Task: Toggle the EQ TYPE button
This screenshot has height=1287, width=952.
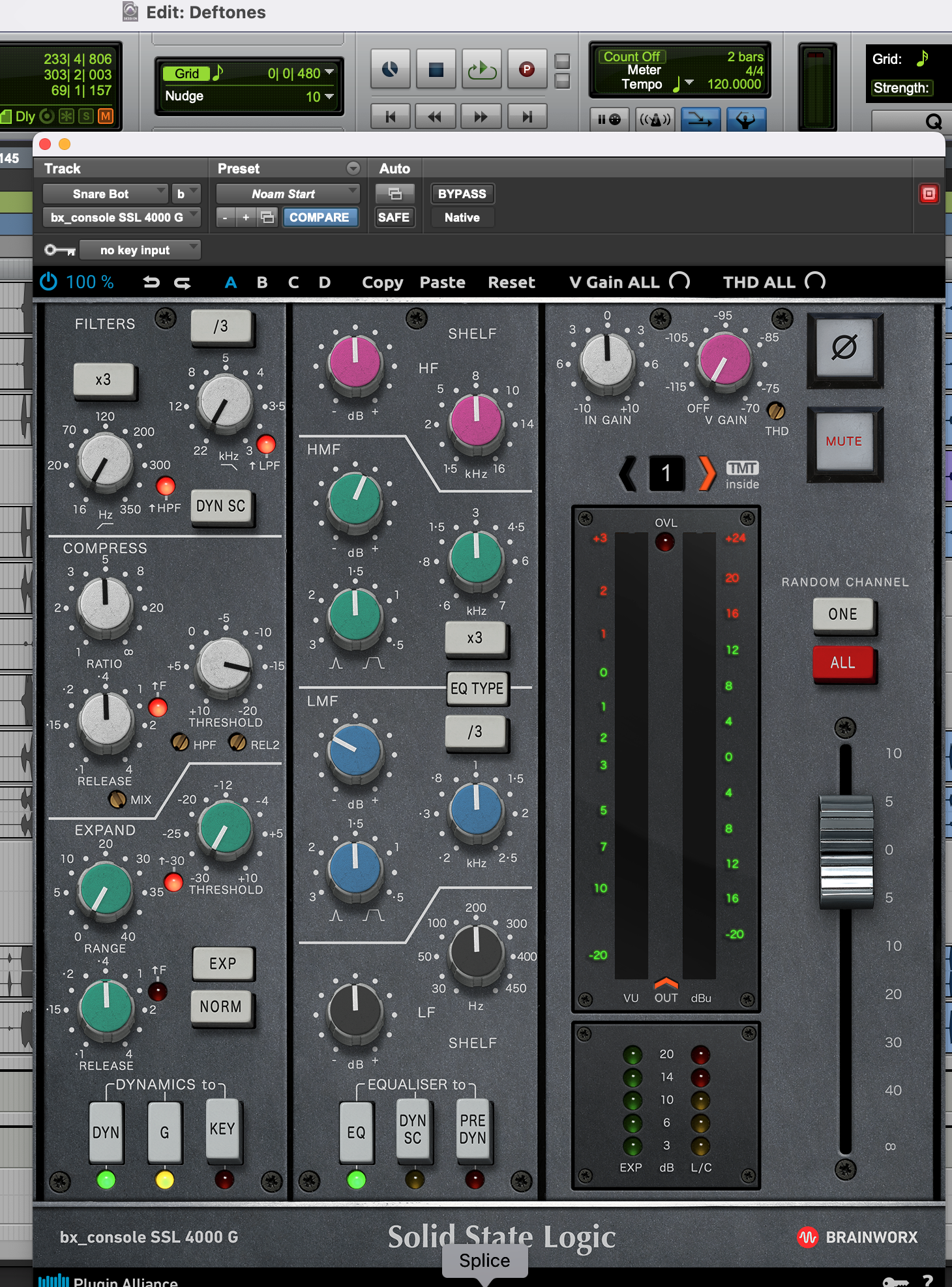Action: click(477, 688)
